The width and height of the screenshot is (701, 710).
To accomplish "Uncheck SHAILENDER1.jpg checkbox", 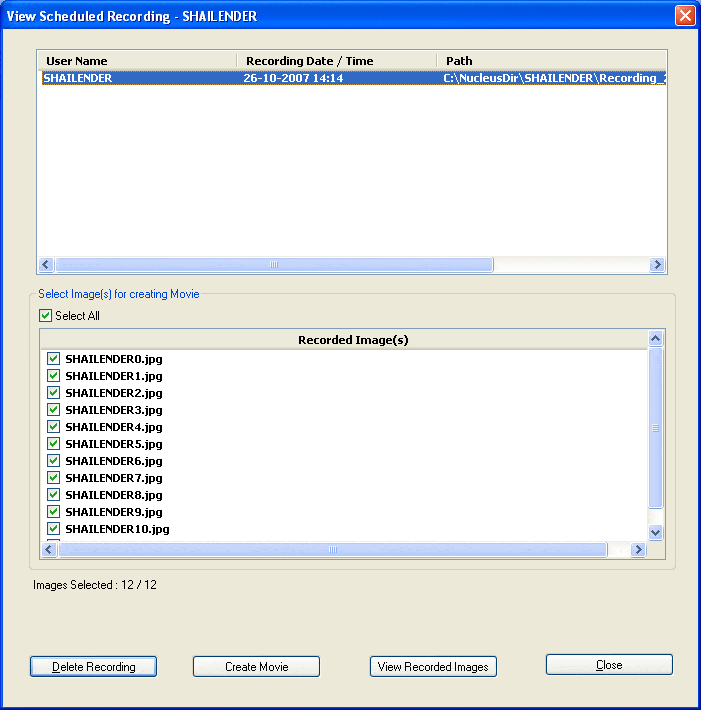I will [x=53, y=376].
